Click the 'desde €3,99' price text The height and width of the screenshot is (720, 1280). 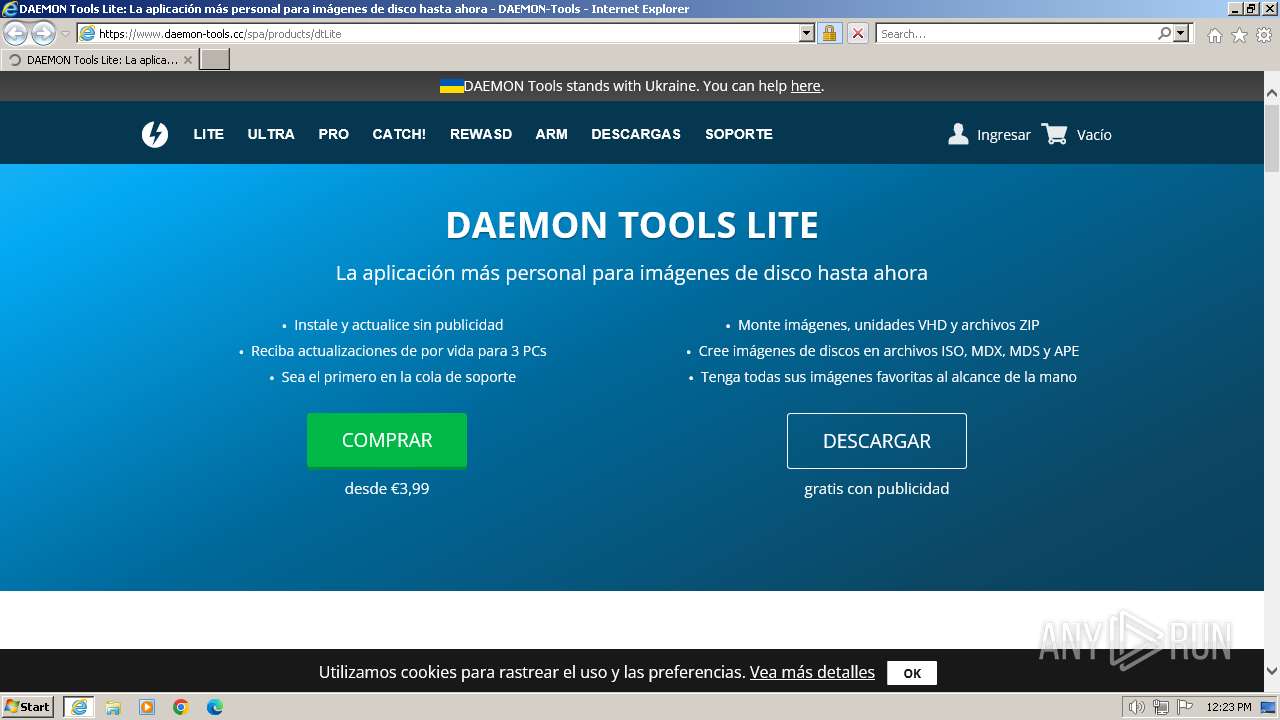387,489
